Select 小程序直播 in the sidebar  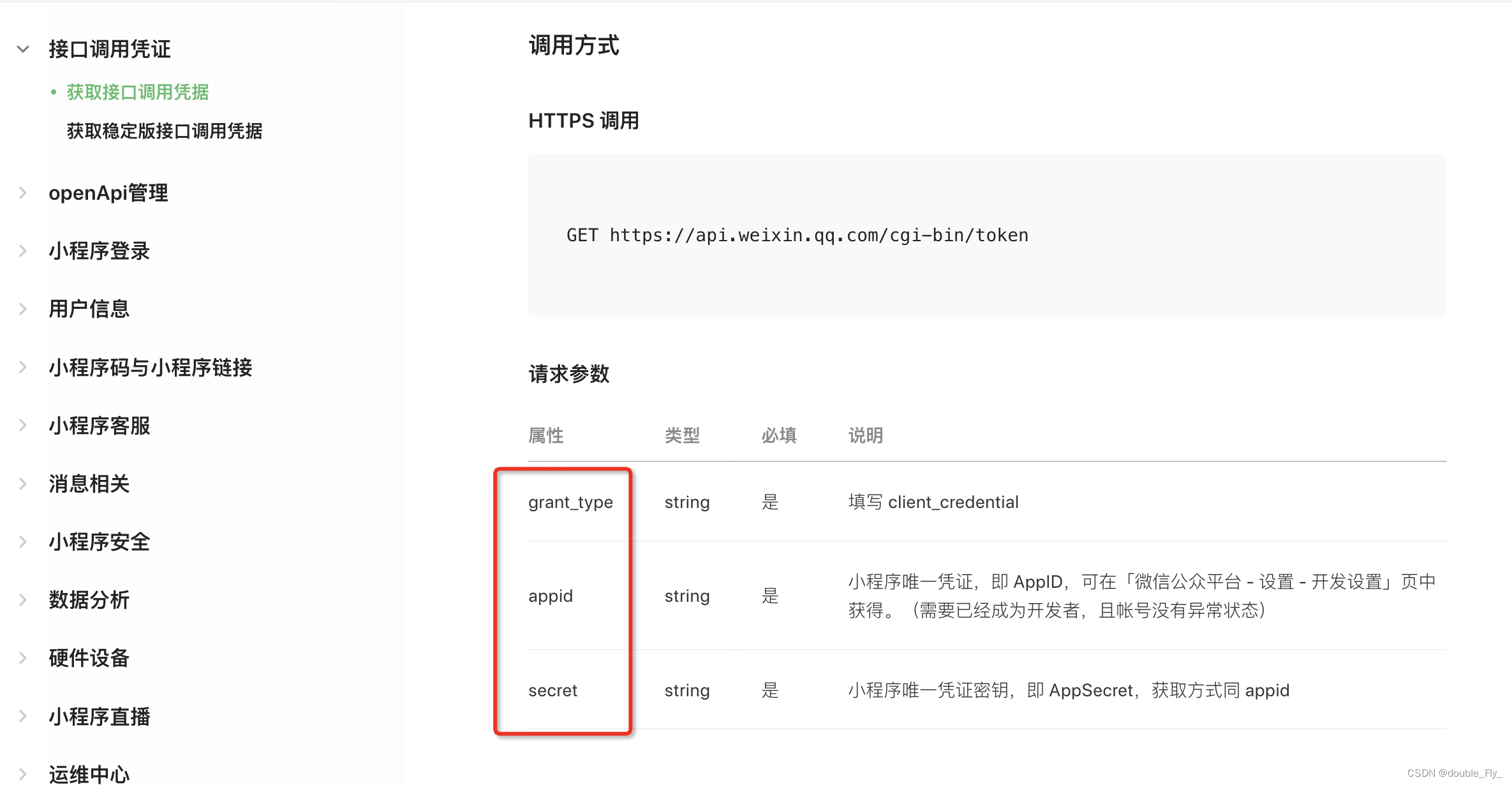coord(100,716)
